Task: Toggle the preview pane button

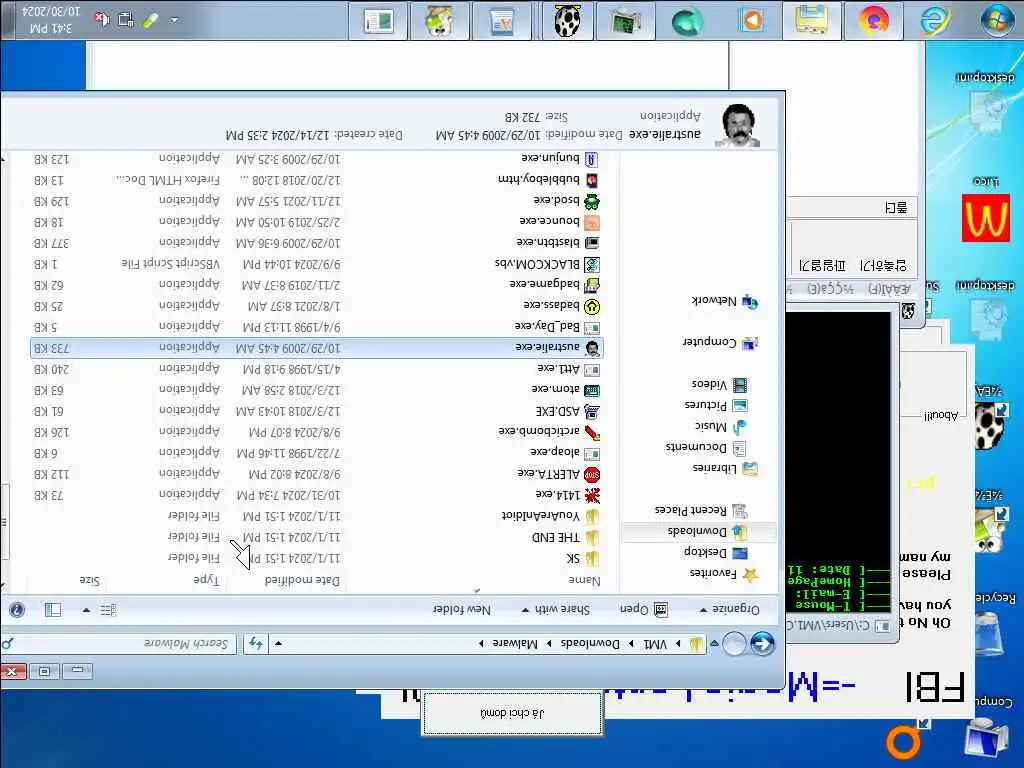Action: [x=53, y=610]
